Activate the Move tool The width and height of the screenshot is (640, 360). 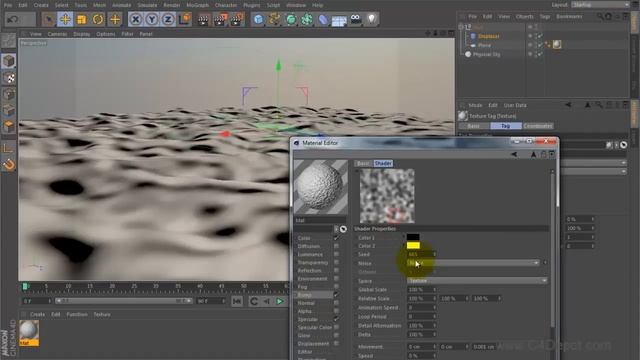coord(65,19)
